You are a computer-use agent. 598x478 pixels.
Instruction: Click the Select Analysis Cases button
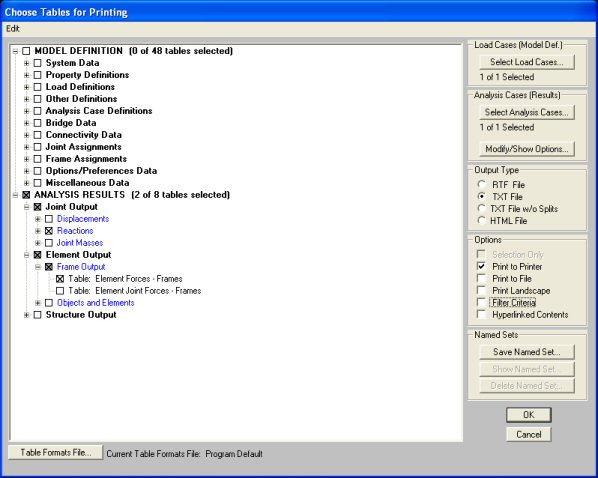pyautogui.click(x=527, y=112)
